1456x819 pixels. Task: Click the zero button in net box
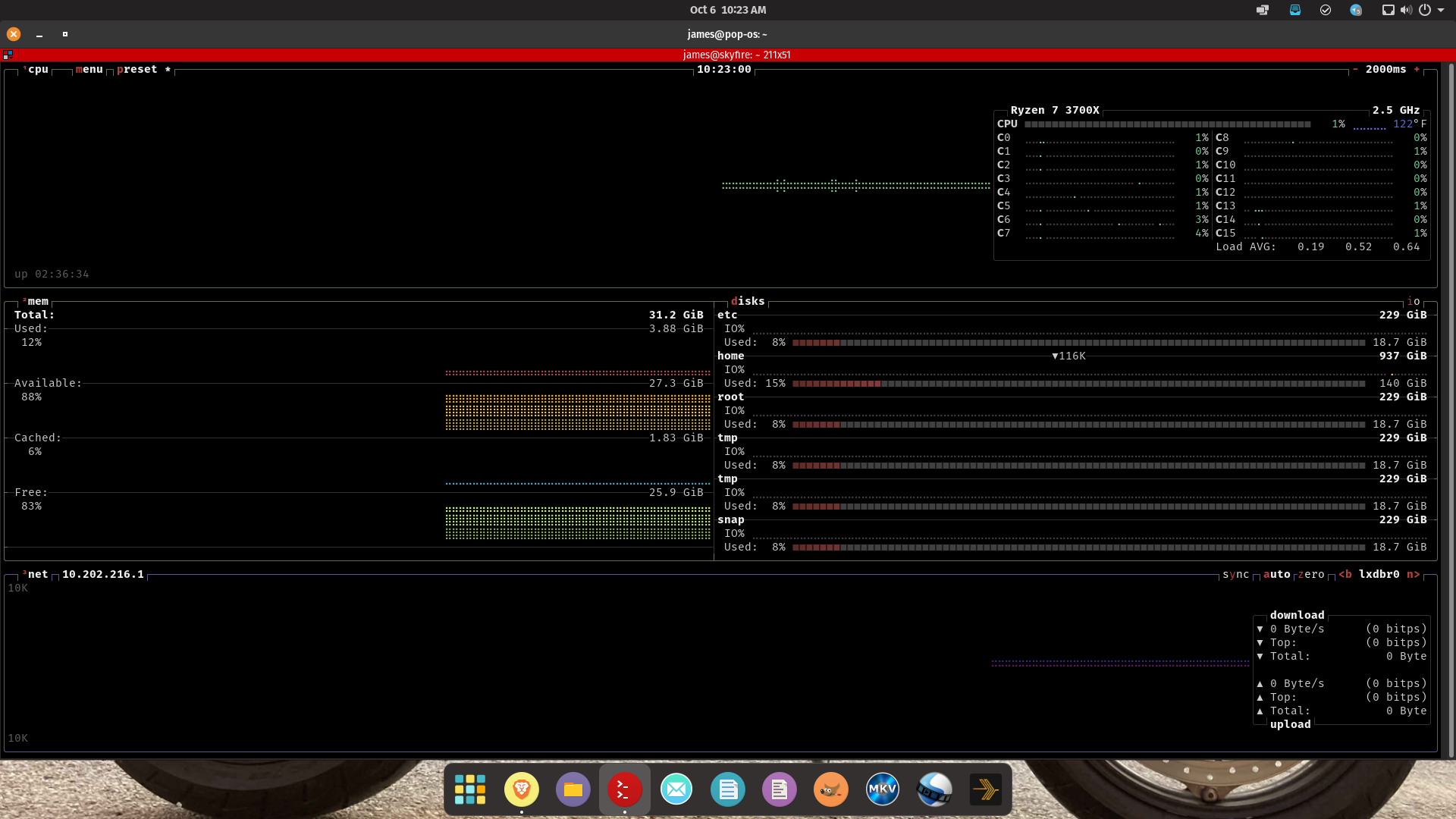1311,574
